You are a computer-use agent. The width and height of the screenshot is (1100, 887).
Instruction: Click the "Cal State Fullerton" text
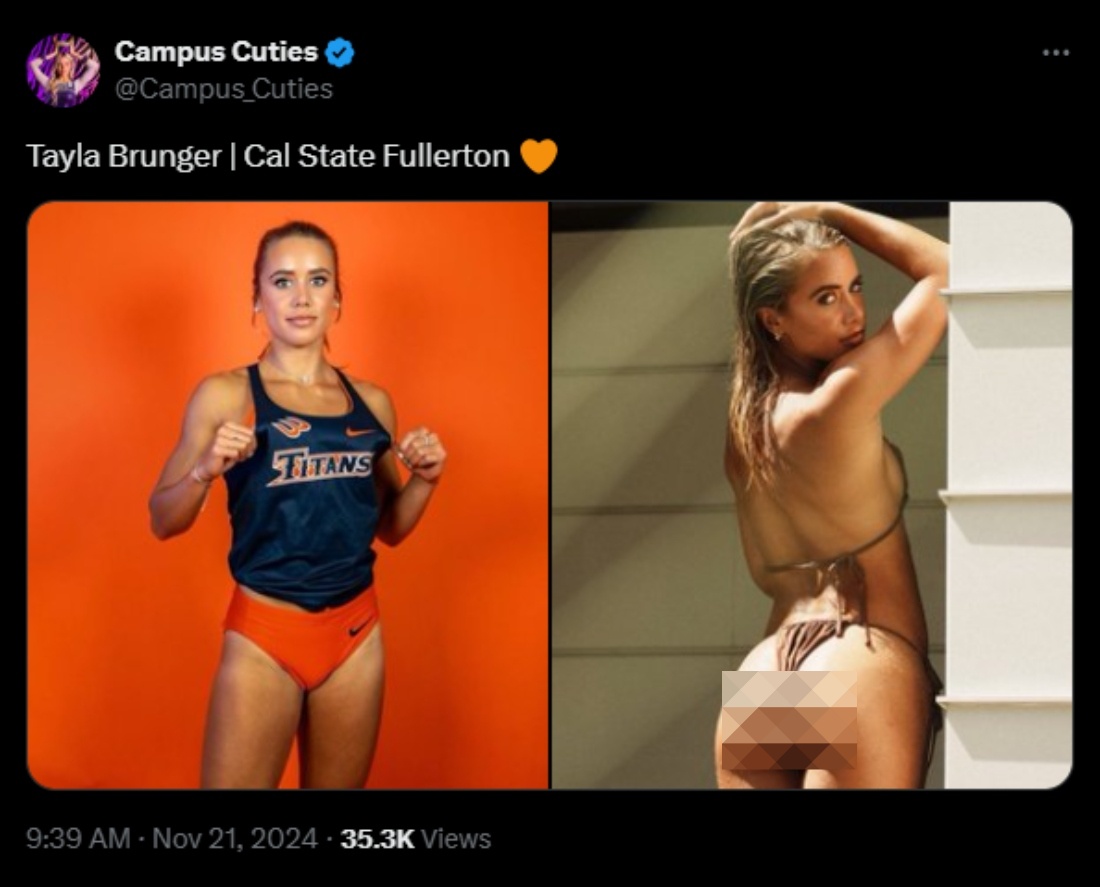click(376, 157)
